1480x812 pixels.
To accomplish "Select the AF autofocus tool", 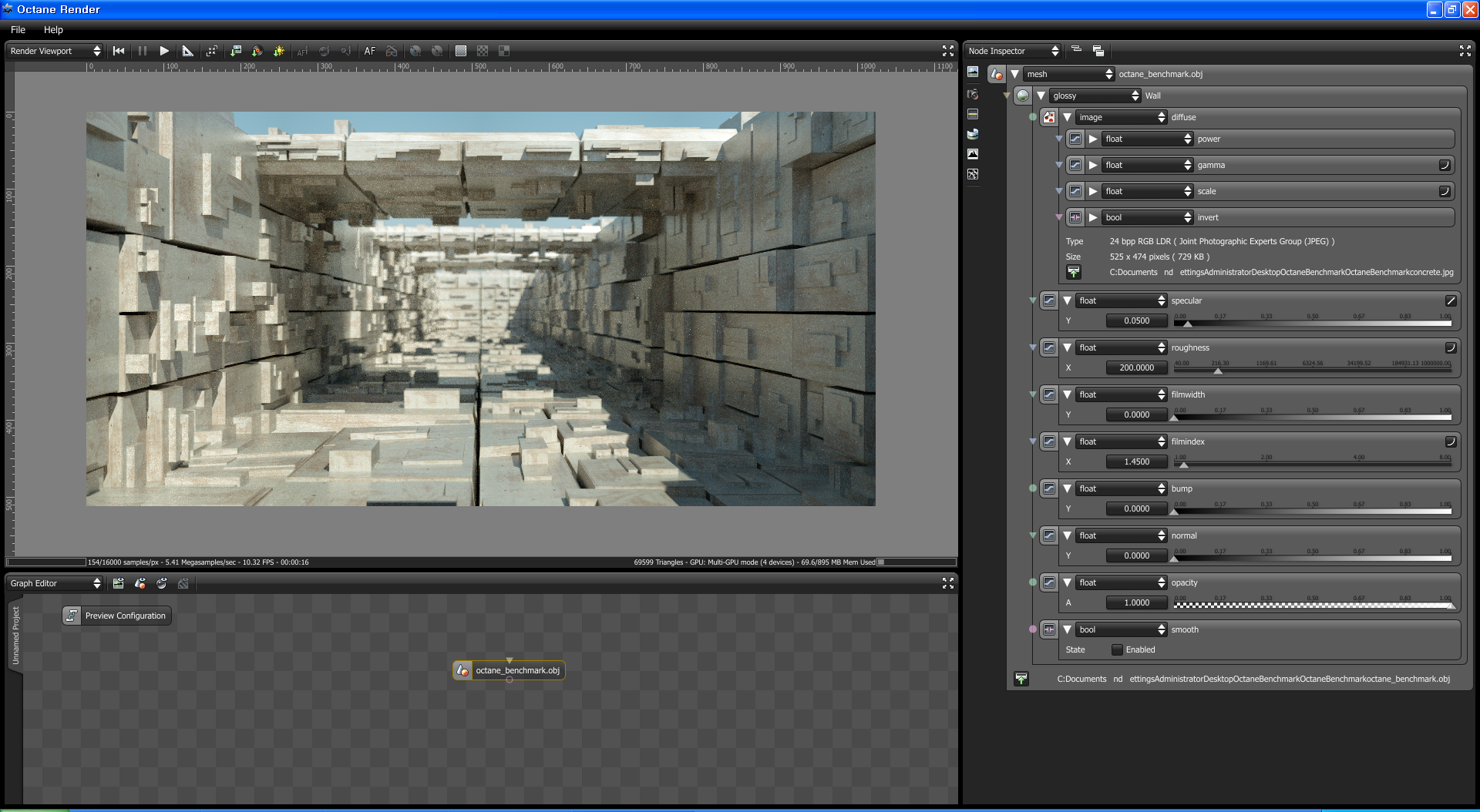I will point(370,51).
